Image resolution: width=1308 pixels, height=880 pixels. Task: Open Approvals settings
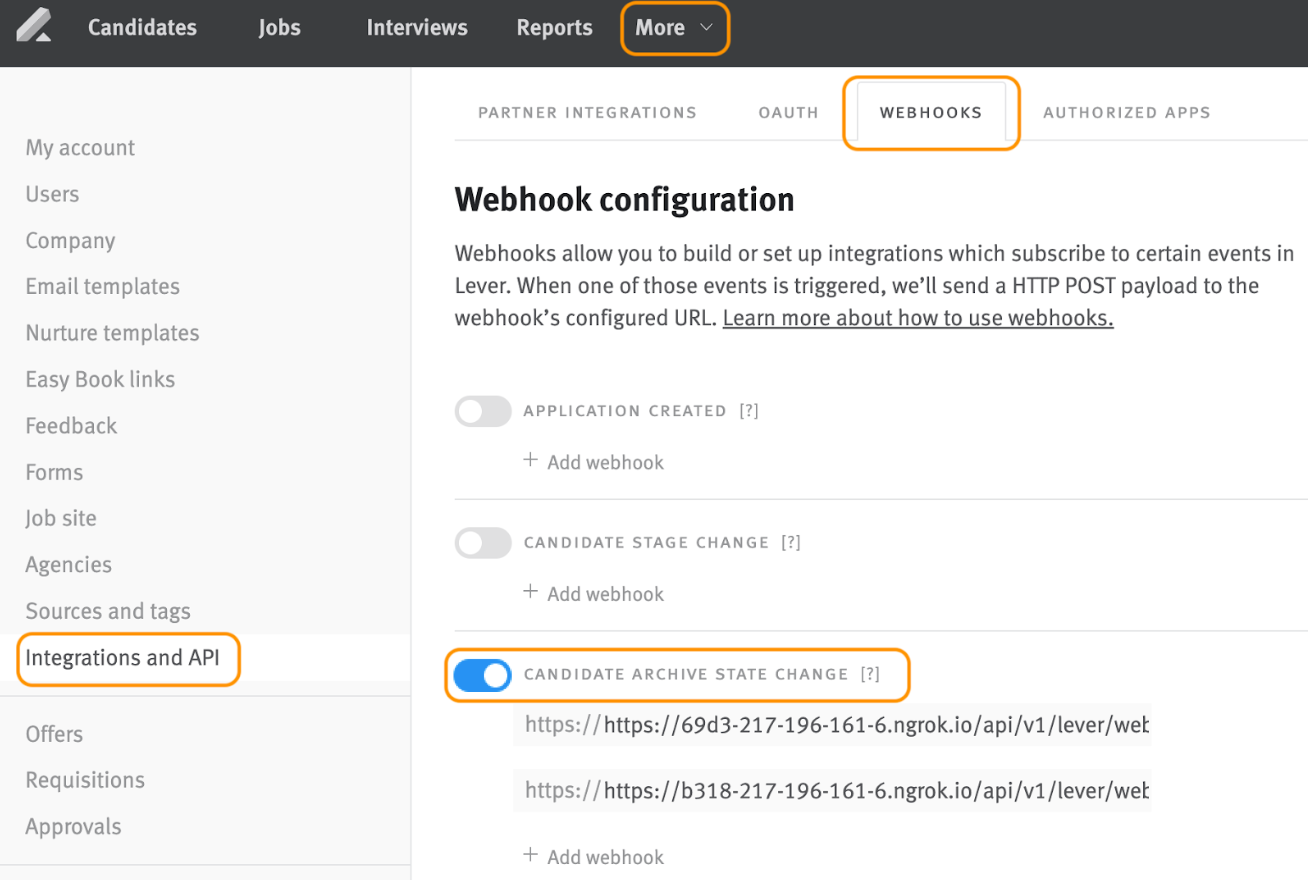click(73, 827)
